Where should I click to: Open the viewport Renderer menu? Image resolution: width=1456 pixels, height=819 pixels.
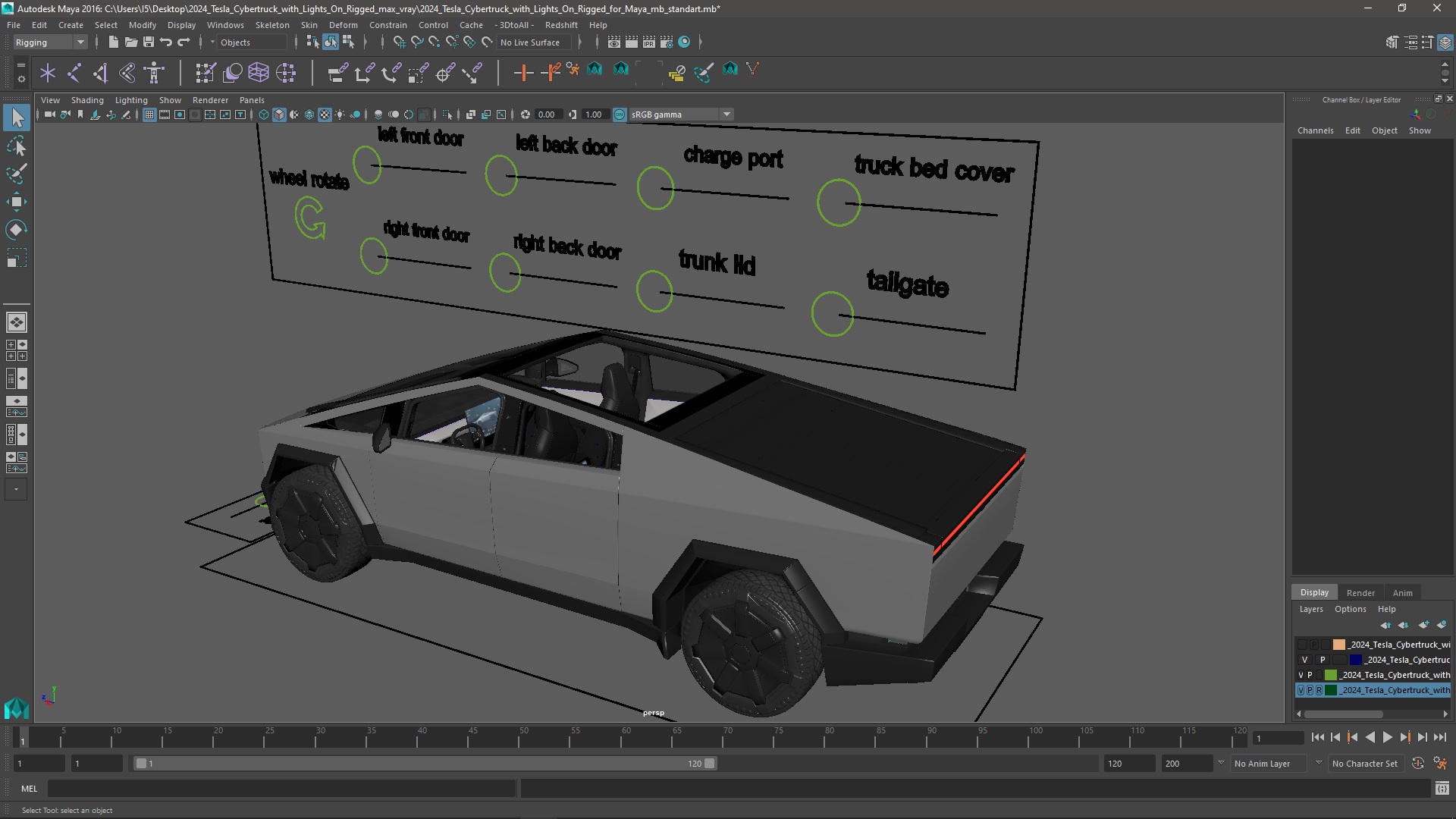coord(210,100)
